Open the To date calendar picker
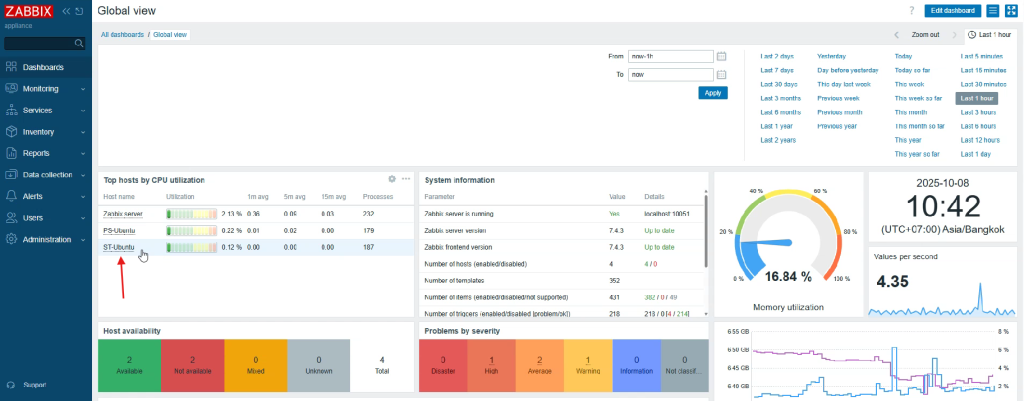Image resolution: width=1024 pixels, height=401 pixels. pos(721,74)
